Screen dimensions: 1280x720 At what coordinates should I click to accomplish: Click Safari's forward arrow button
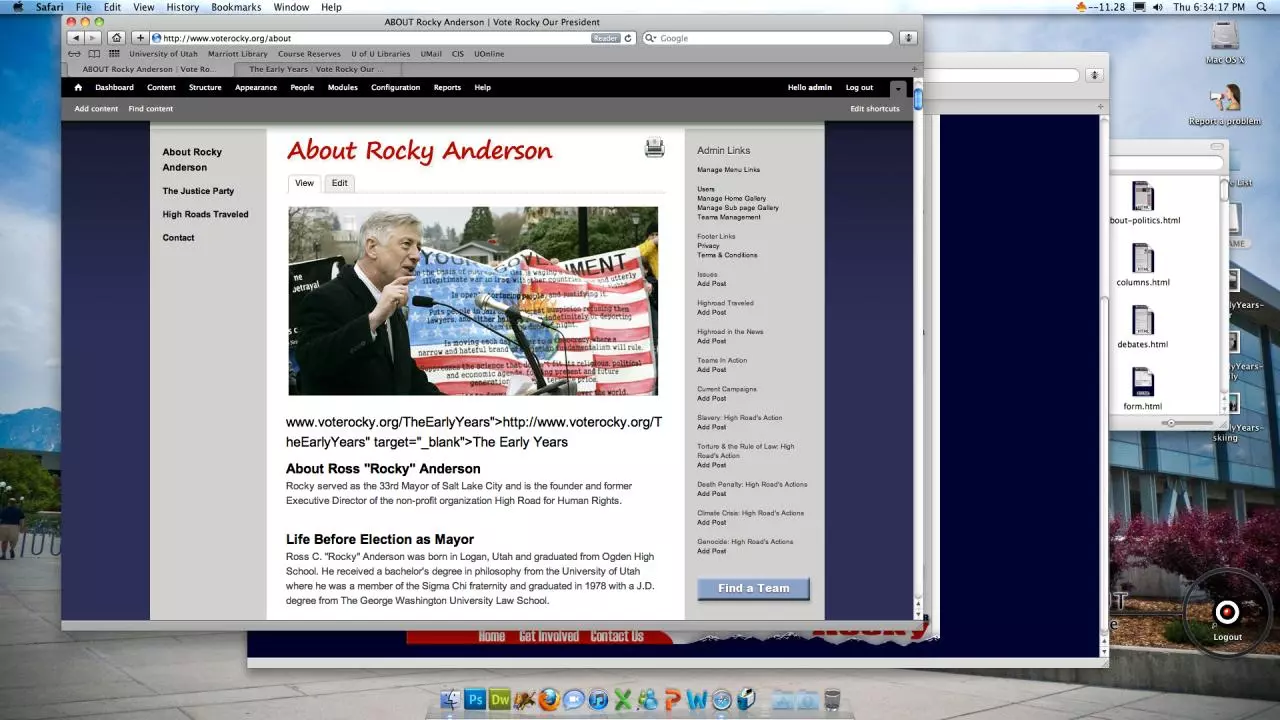click(92, 38)
